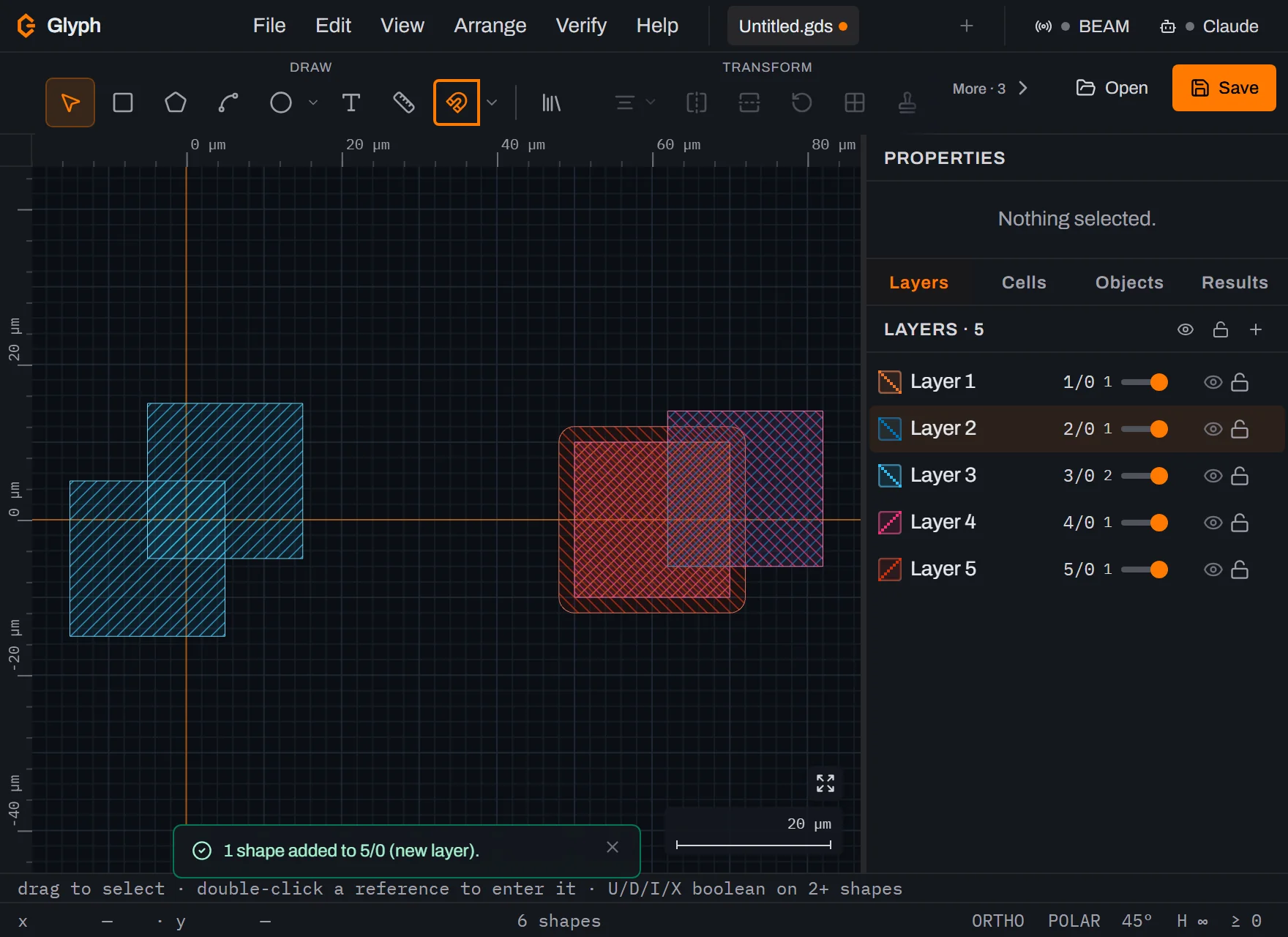
Task: Select the polygon draw tool
Action: (x=176, y=102)
